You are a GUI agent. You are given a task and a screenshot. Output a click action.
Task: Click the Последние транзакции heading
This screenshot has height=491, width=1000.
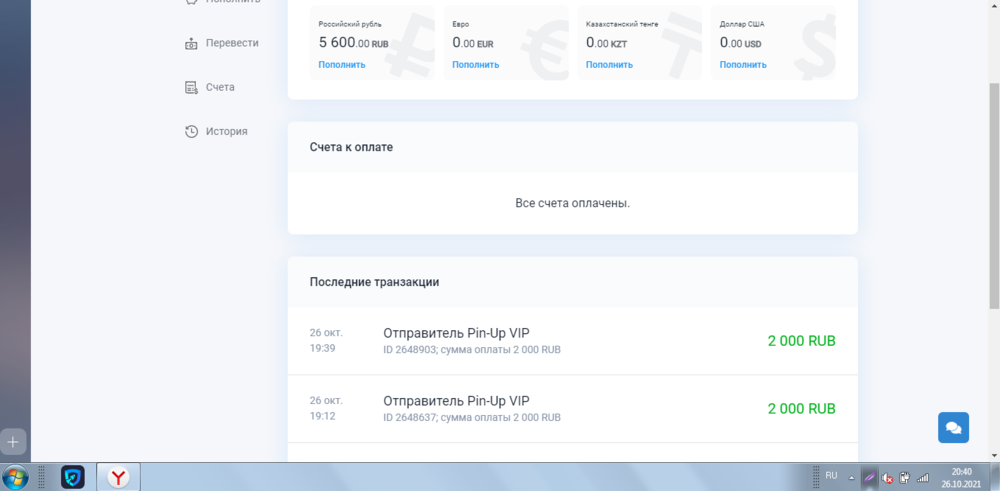374,282
